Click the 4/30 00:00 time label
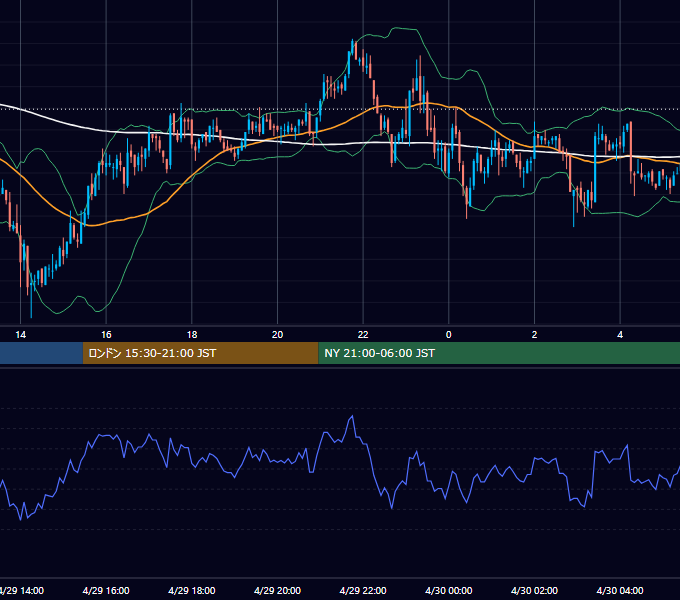Screen dimensions: 680x600 point(448,590)
